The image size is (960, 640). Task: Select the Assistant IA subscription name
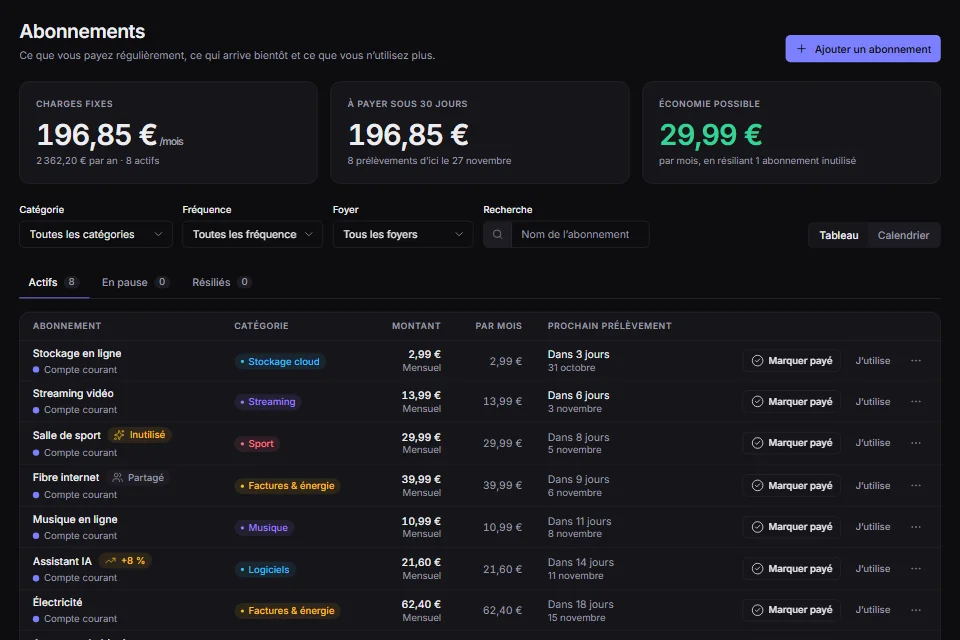[x=62, y=562]
